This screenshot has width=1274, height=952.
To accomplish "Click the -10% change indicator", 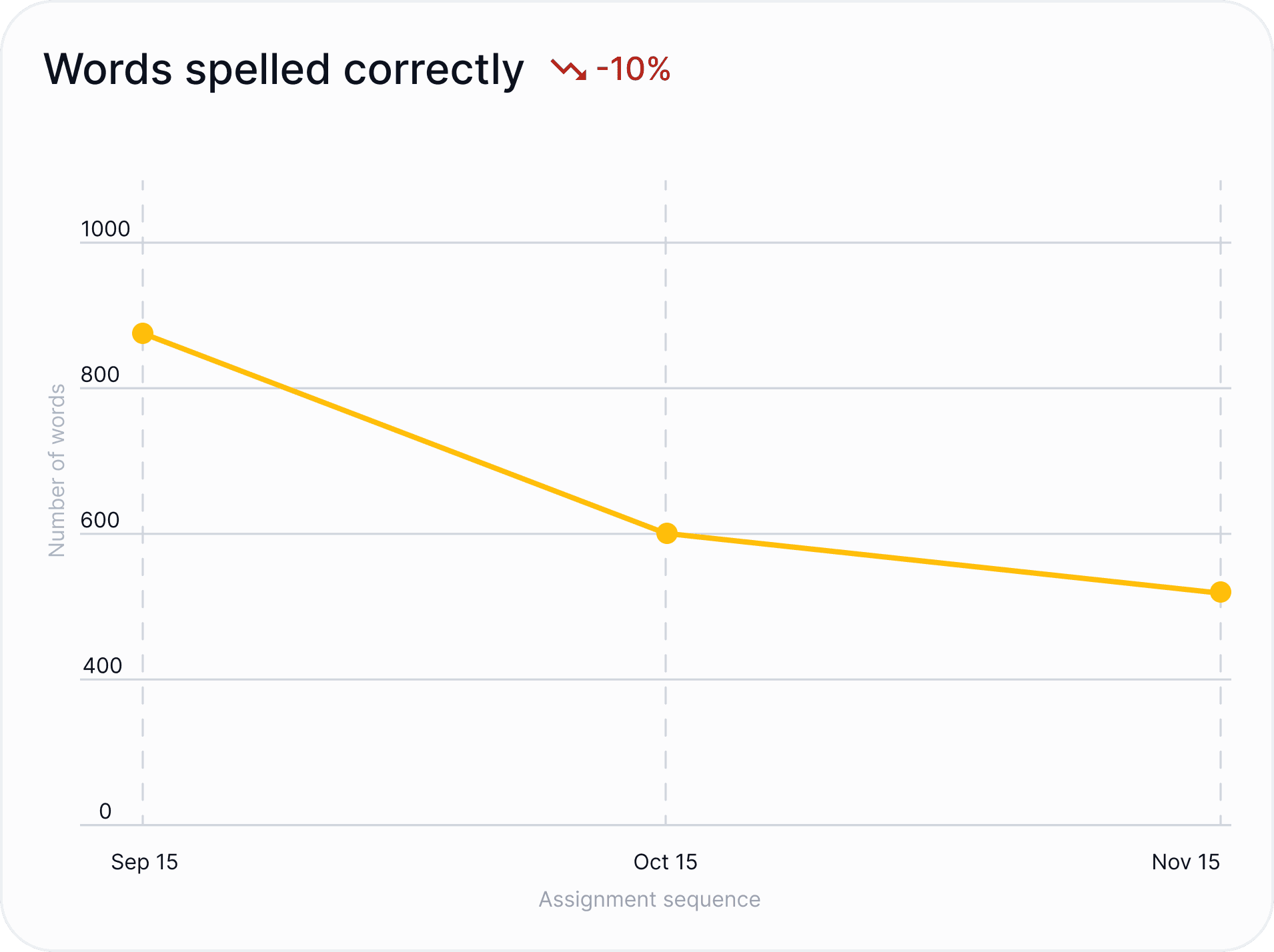I will [x=633, y=69].
